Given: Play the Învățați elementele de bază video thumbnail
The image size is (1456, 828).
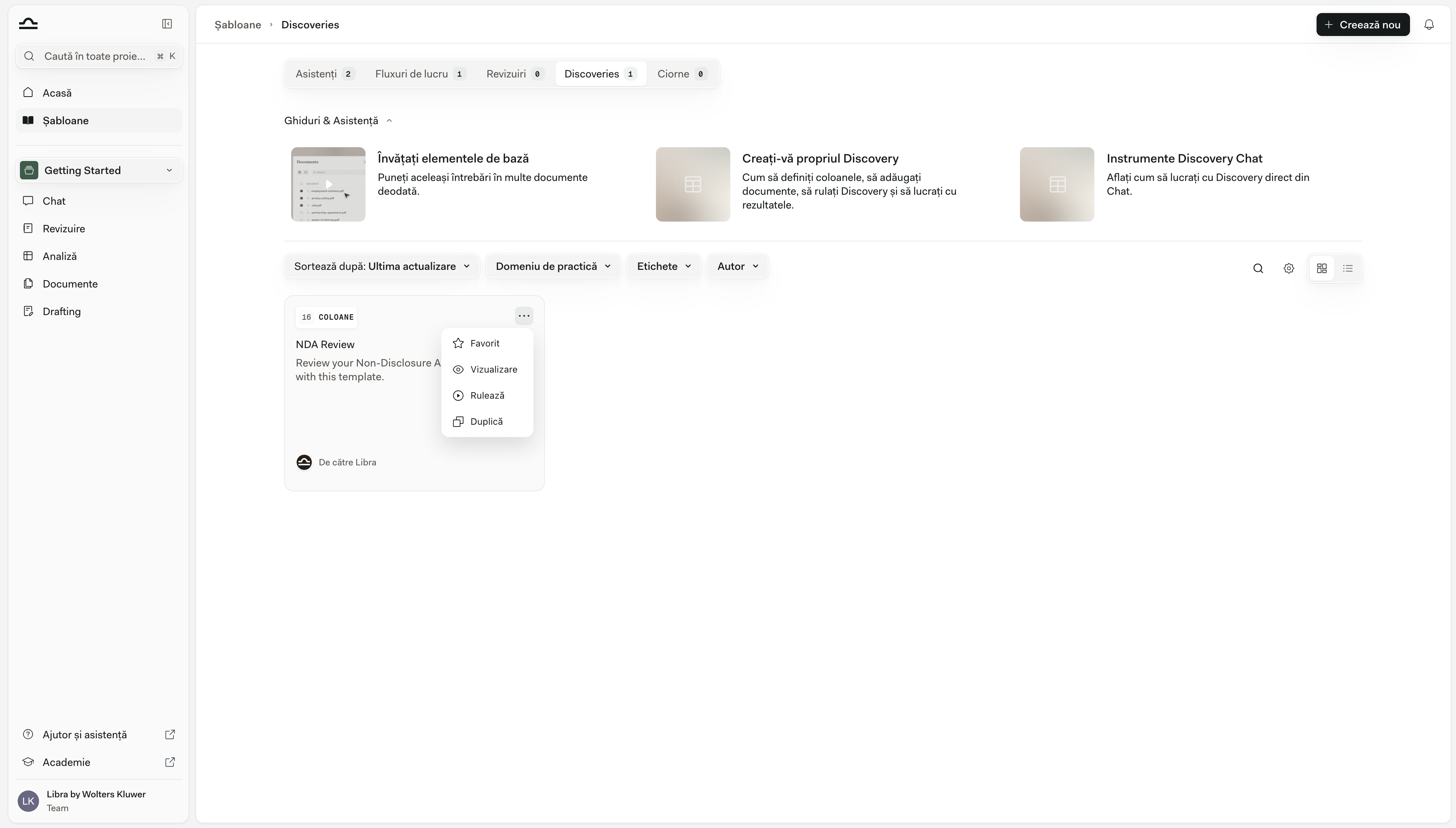Looking at the screenshot, I should coord(328,184).
